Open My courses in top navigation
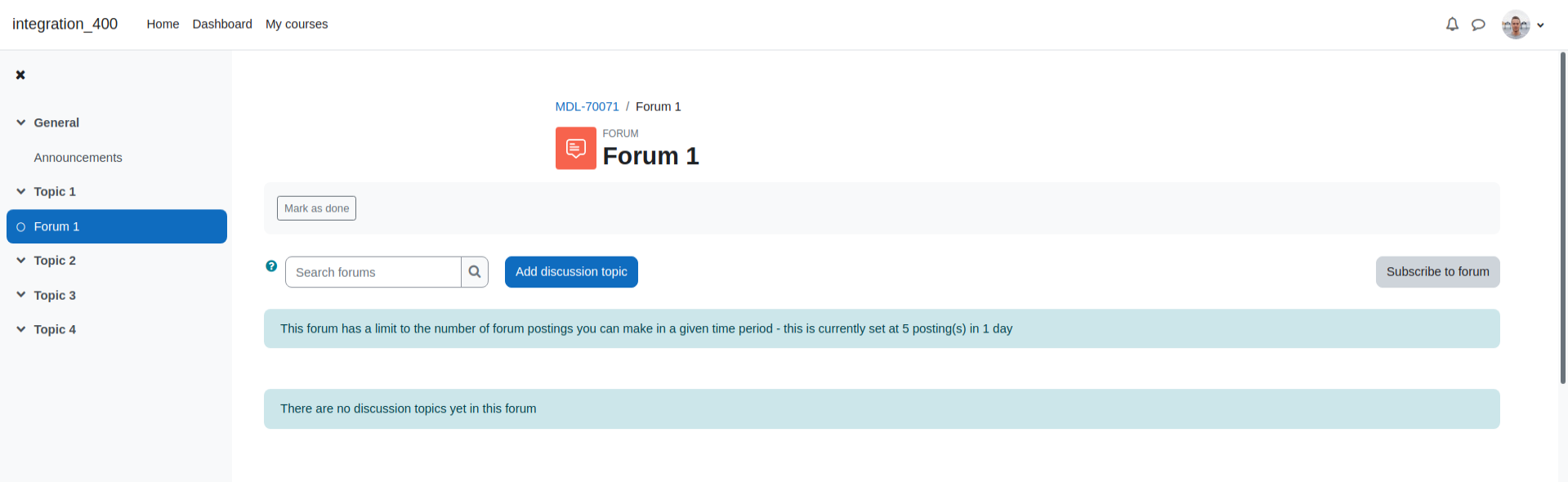The height and width of the screenshot is (482, 1568). pos(297,25)
